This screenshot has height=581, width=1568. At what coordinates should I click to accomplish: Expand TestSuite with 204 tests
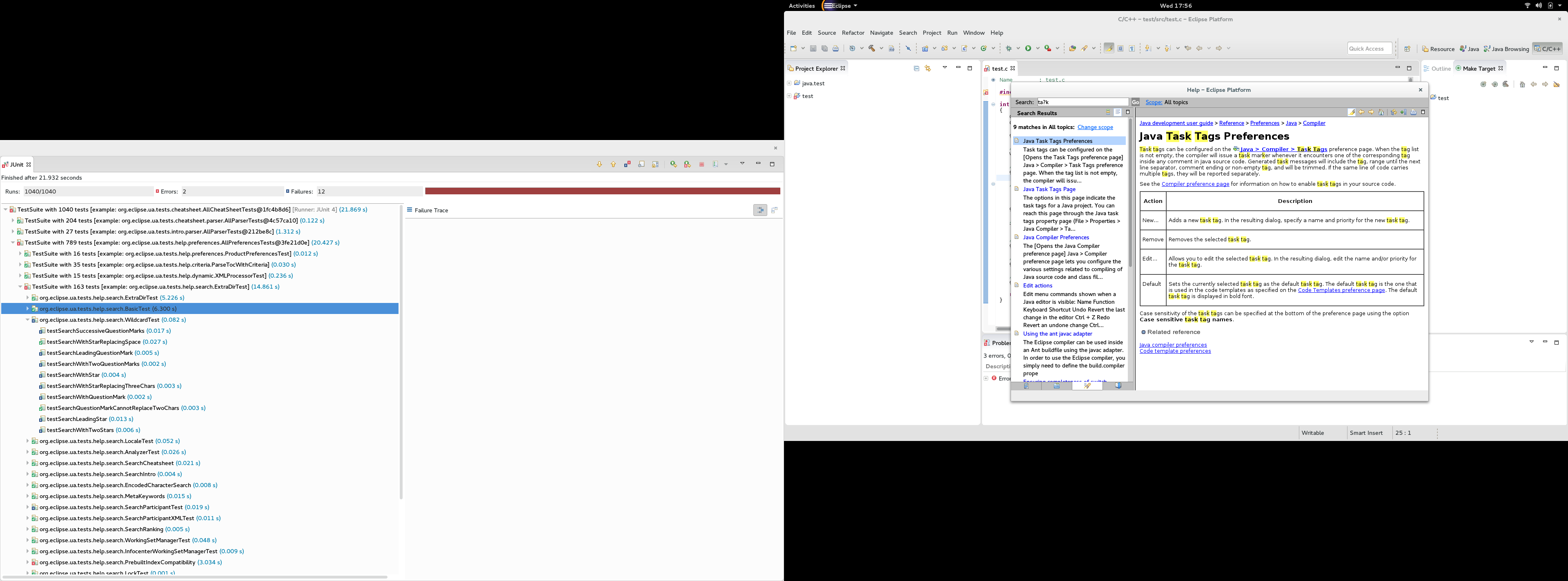coord(13,220)
